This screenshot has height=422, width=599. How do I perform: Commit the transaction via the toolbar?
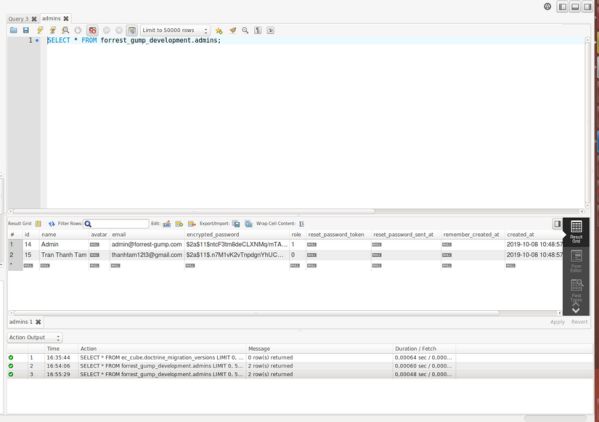(107, 30)
